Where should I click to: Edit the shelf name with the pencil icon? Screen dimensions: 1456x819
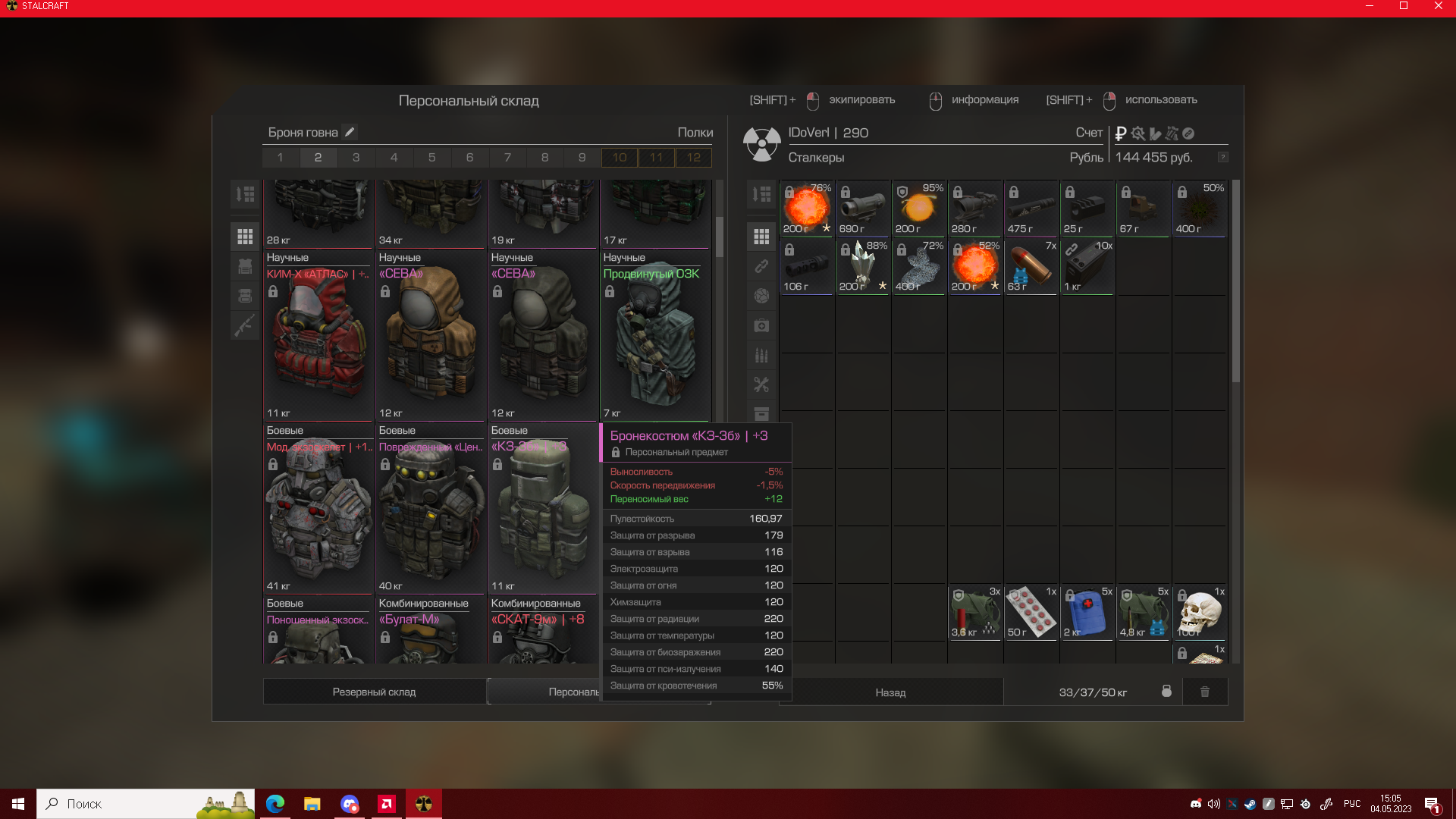pos(350,132)
